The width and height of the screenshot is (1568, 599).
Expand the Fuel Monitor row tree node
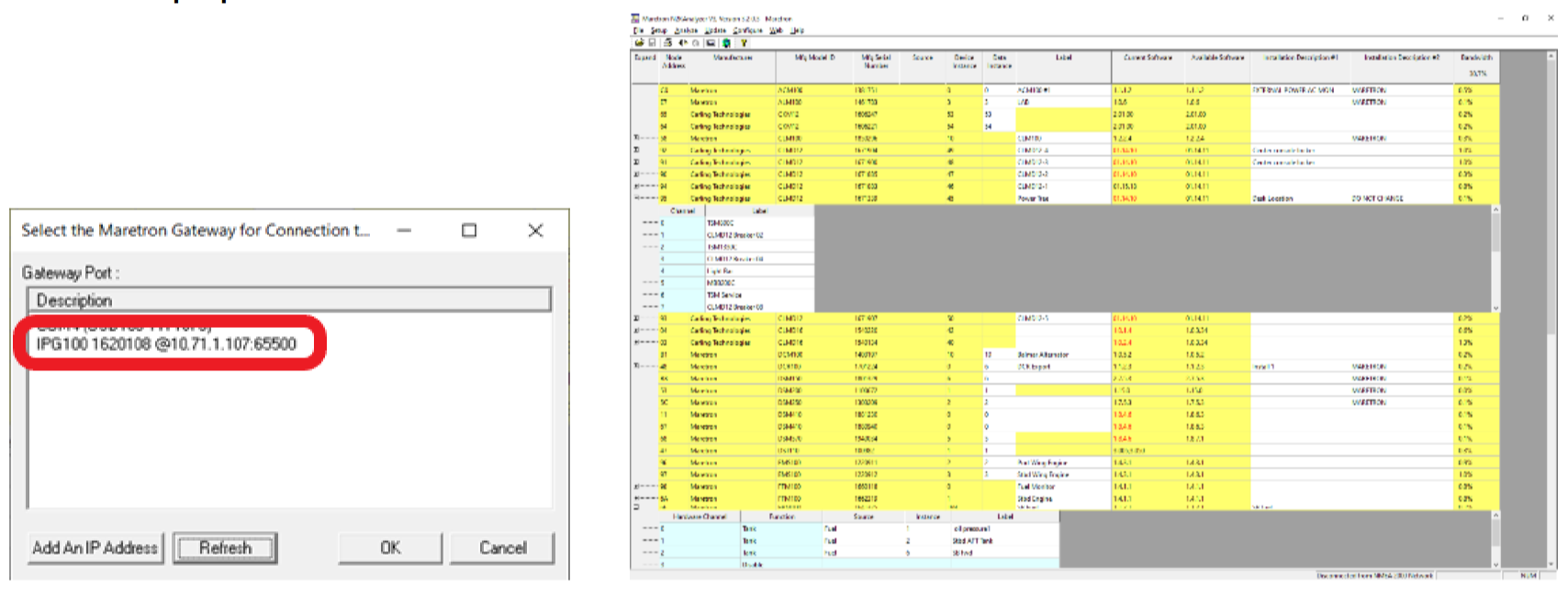pos(637,487)
